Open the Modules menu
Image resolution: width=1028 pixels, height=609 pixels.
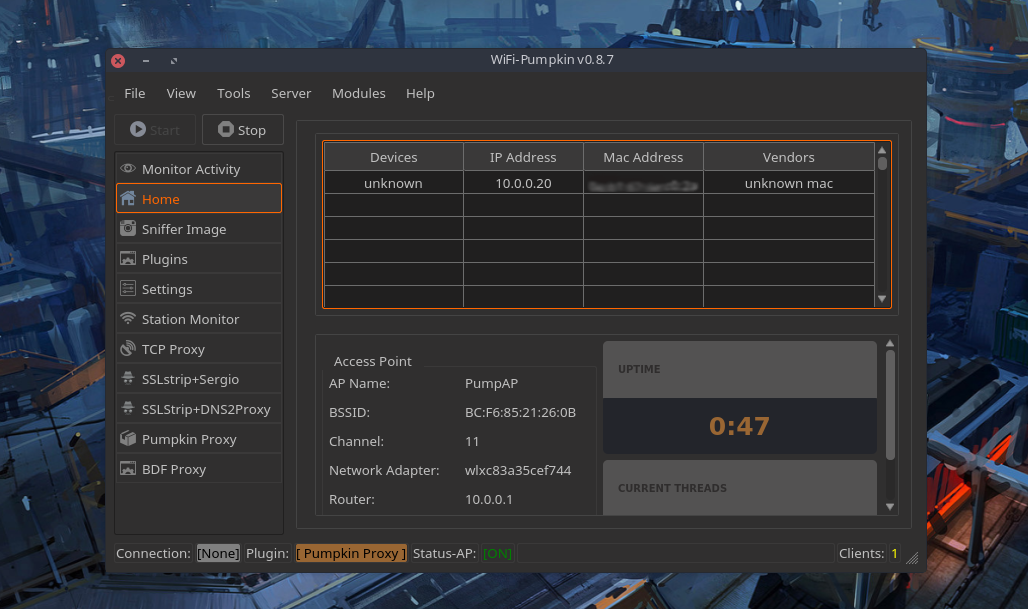pyautogui.click(x=359, y=94)
